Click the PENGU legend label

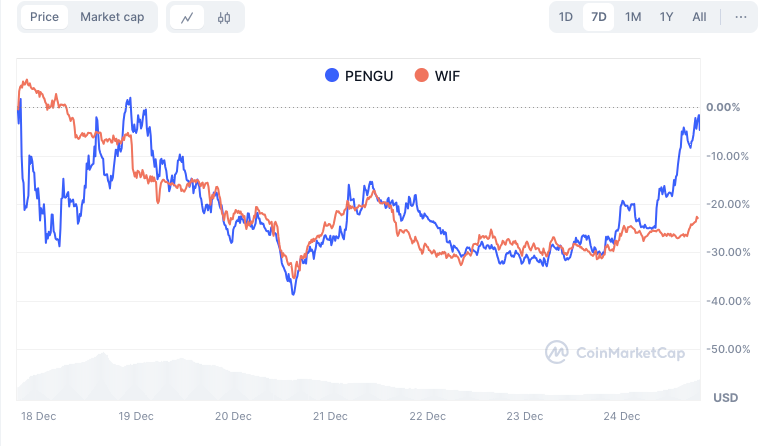click(x=368, y=75)
